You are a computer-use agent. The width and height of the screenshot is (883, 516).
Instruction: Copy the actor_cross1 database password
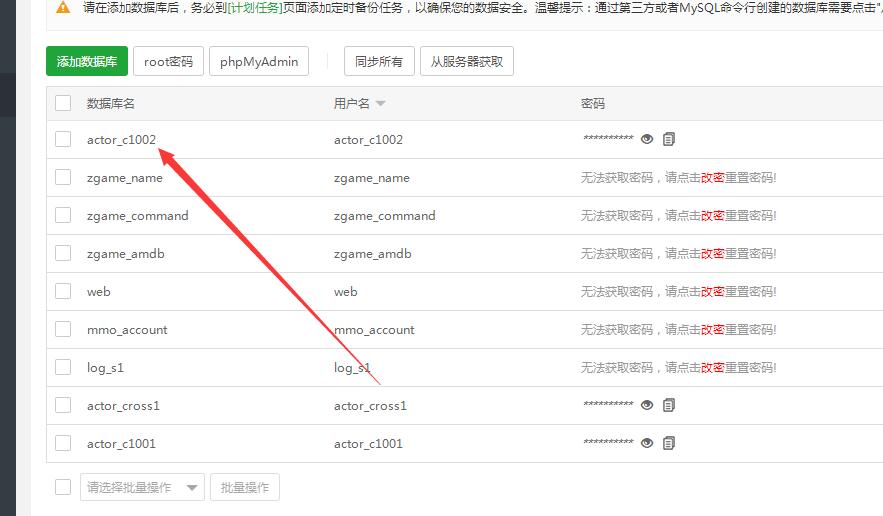pyautogui.click(x=669, y=405)
